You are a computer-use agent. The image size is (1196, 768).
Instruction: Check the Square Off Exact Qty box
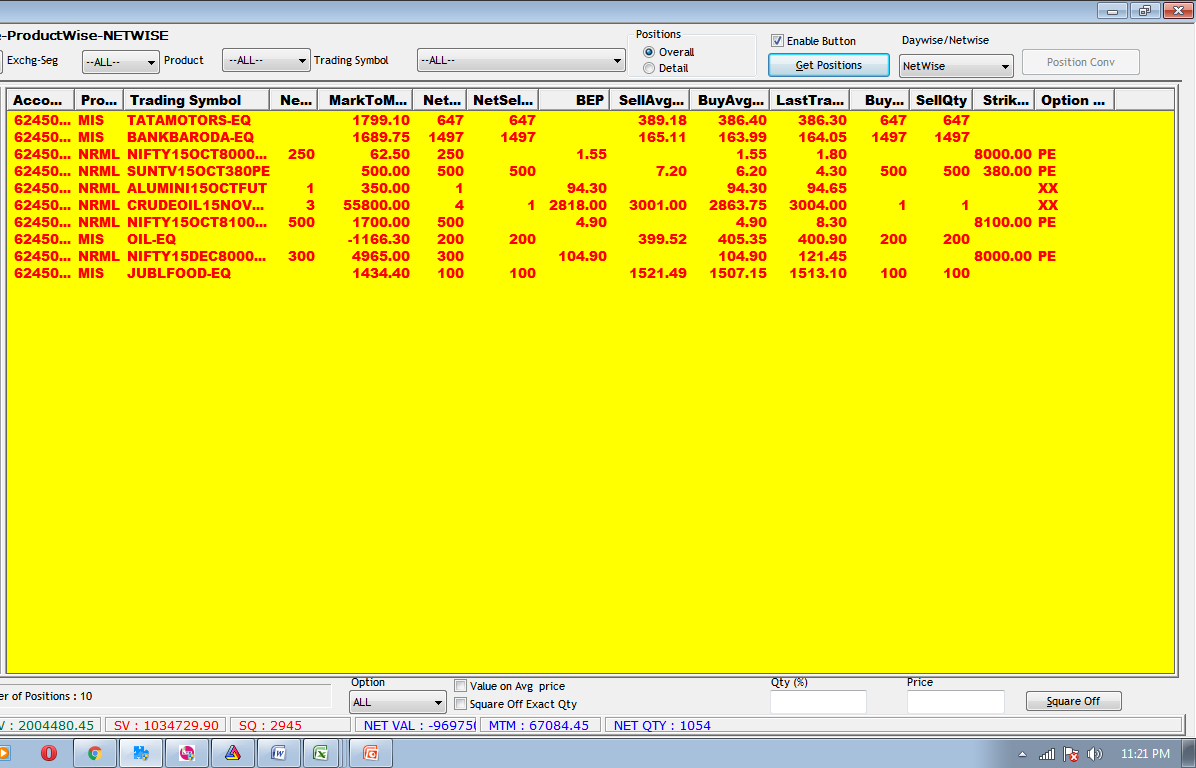point(461,703)
